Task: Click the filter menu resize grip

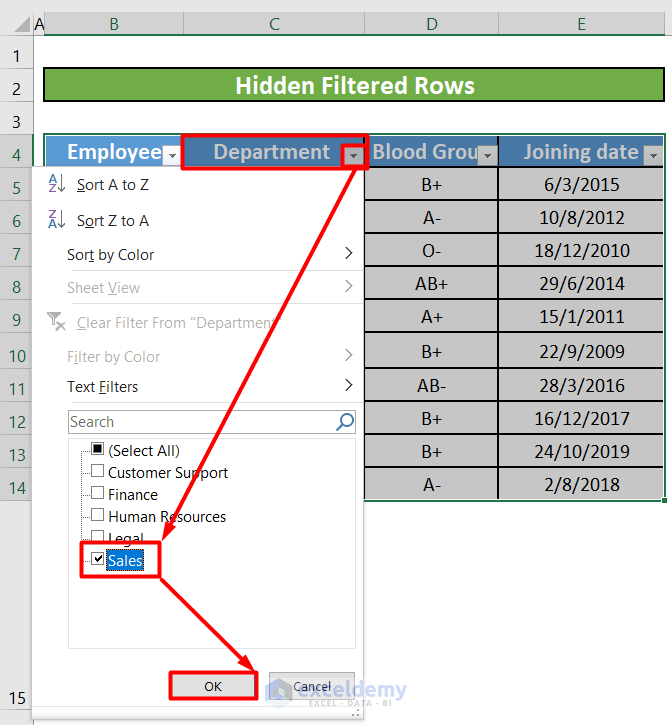Action: [356, 713]
